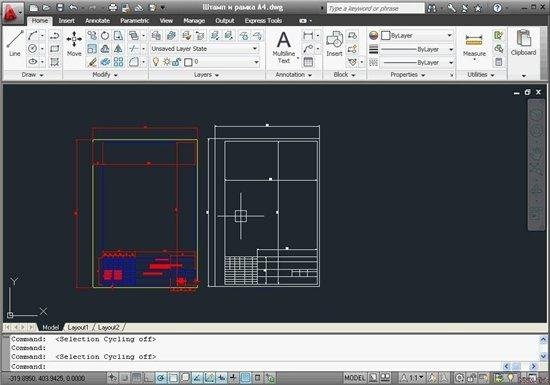The image size is (550, 385).
Task: Select the Copy tool in Modify panel
Action: [92, 35]
